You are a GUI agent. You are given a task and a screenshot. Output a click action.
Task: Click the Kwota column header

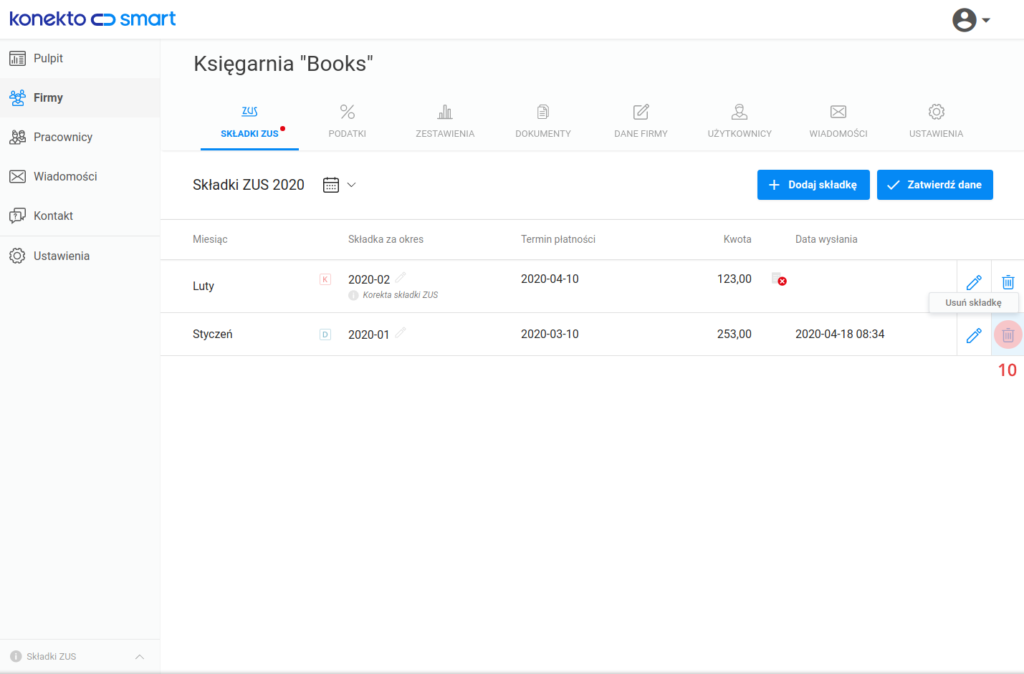click(737, 239)
